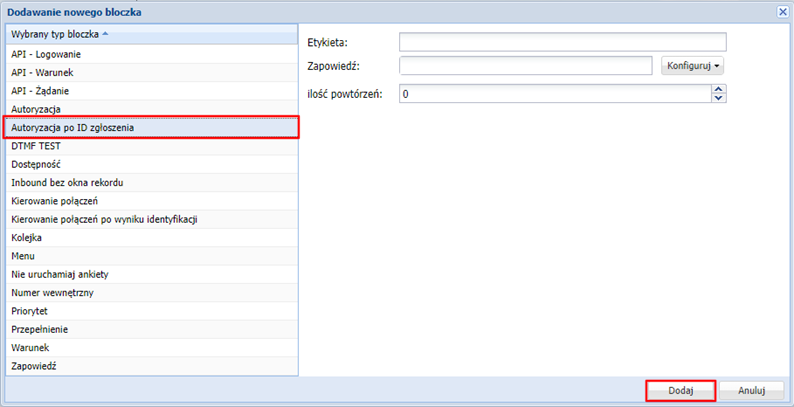Image resolution: width=794 pixels, height=407 pixels.
Task: Select Numer wewnętrzny block type
Action: [152, 293]
